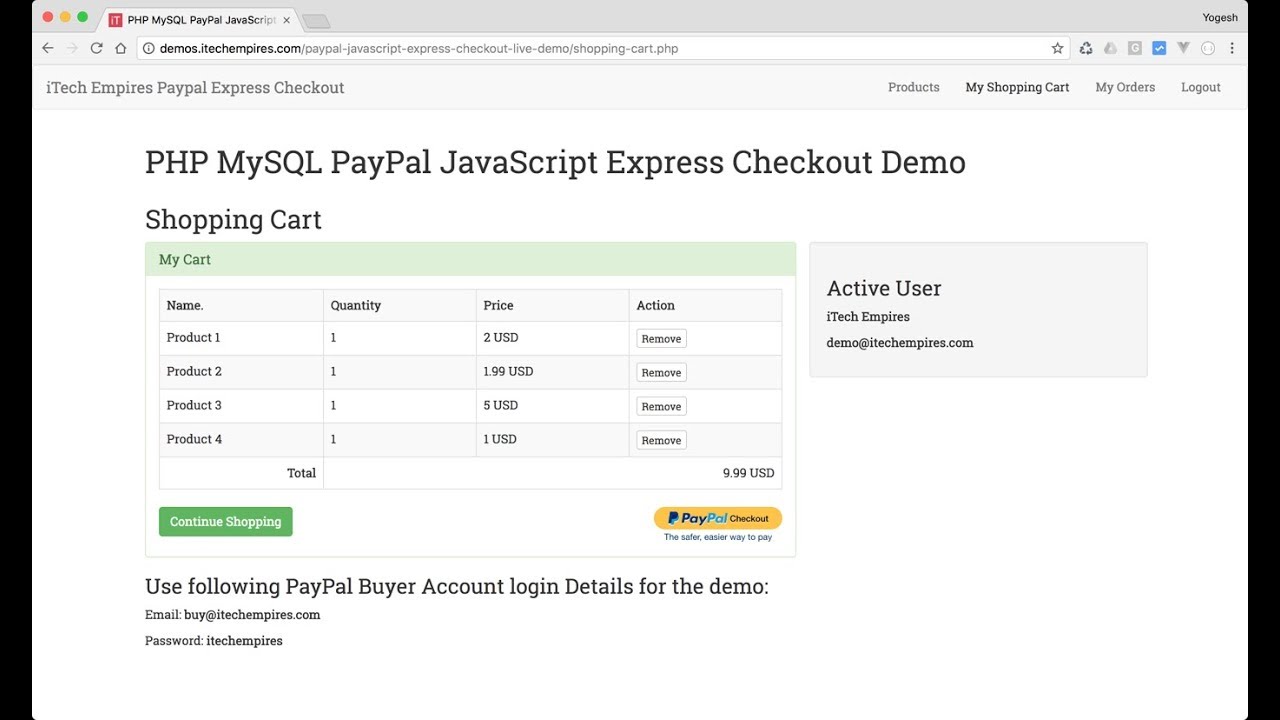Close the PHP MySQL PayPal tab
Image resolution: width=1280 pixels, height=720 pixels.
[x=286, y=20]
